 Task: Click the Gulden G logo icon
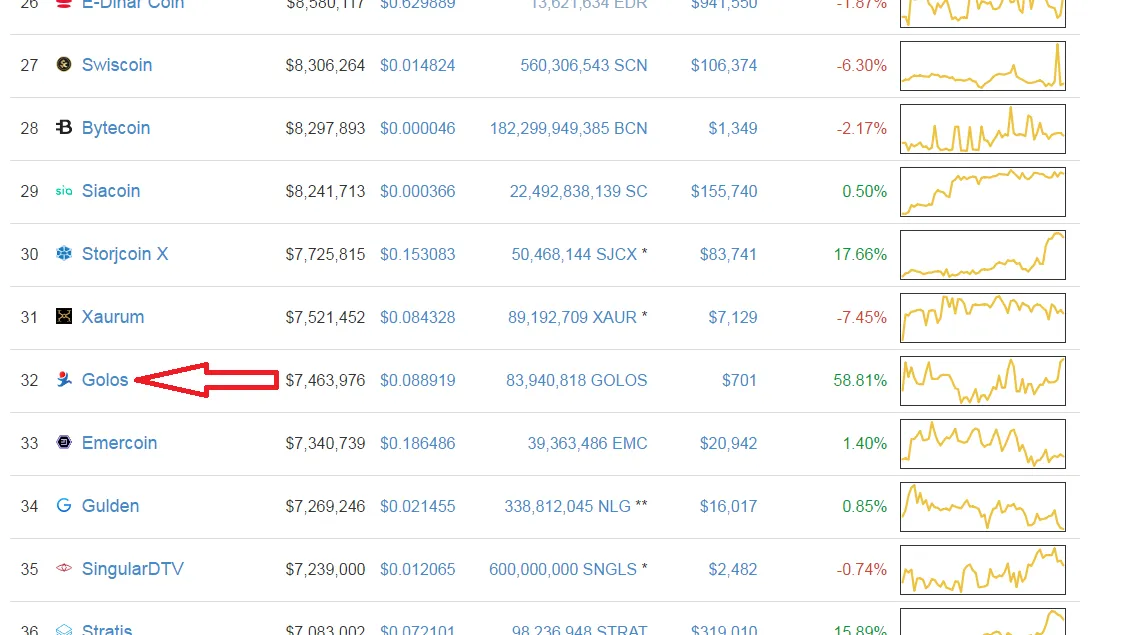click(x=64, y=505)
